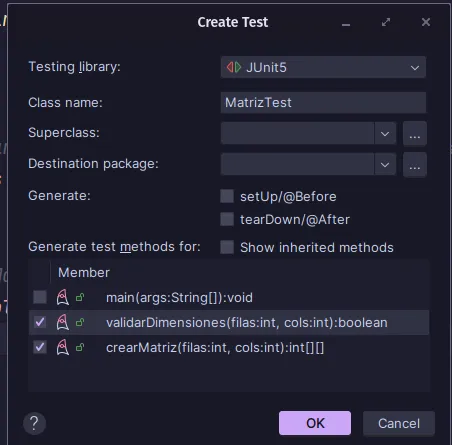Click the method icon beside validarDimensiones
452x445 pixels.
click(62, 322)
